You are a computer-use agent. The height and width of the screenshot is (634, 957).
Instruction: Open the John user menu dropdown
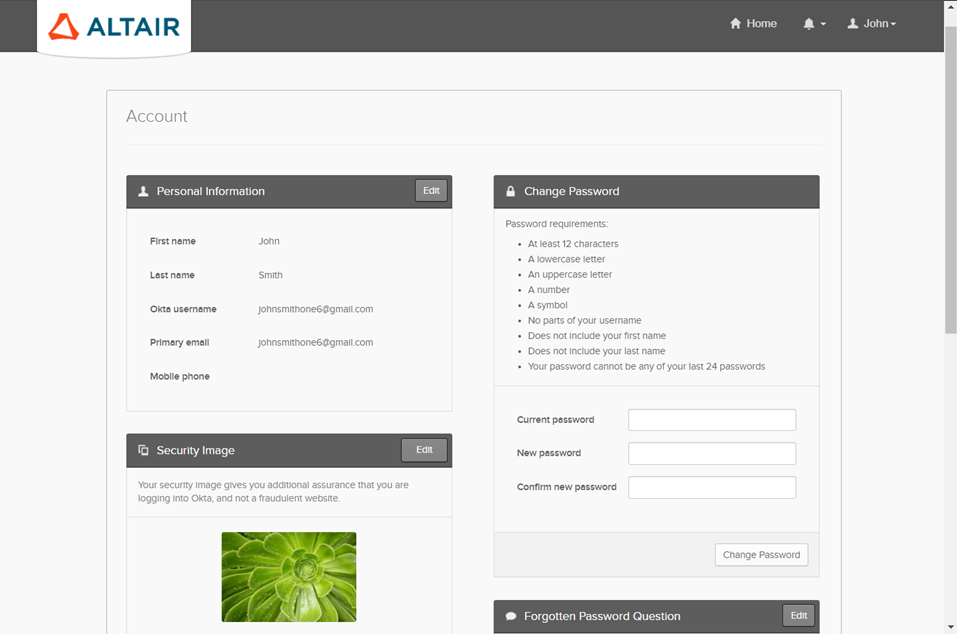tap(879, 24)
